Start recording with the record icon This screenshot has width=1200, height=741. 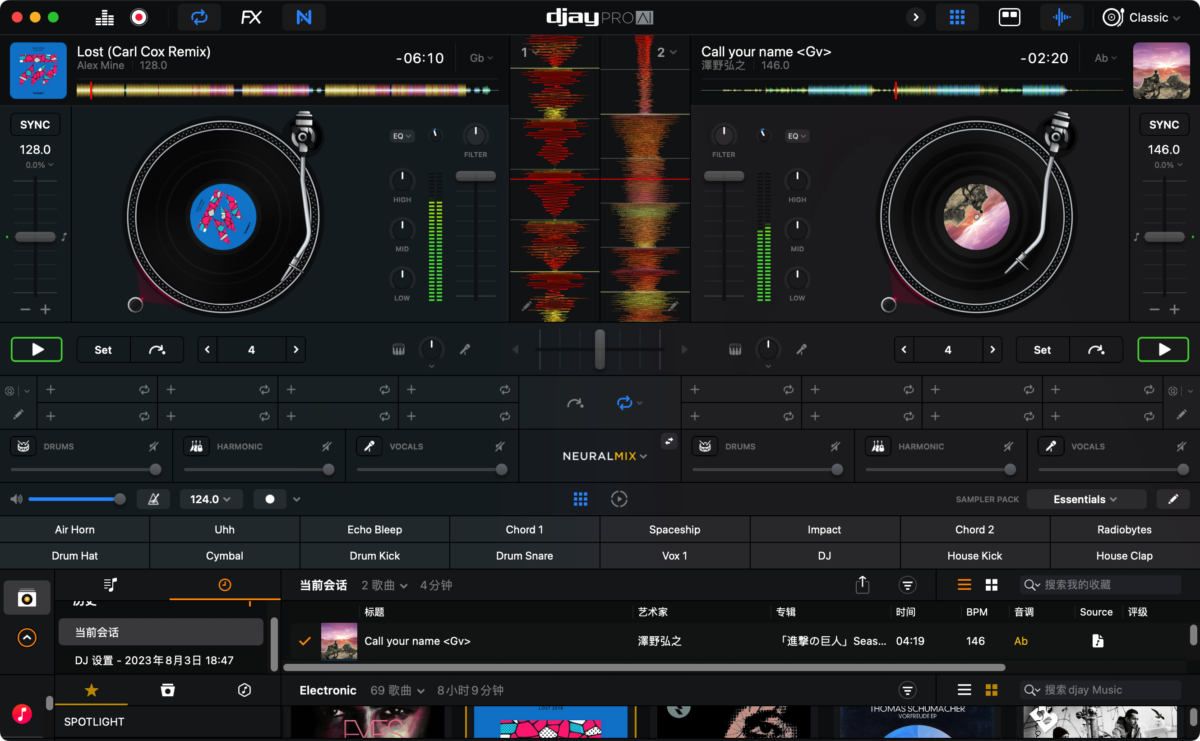coord(139,17)
